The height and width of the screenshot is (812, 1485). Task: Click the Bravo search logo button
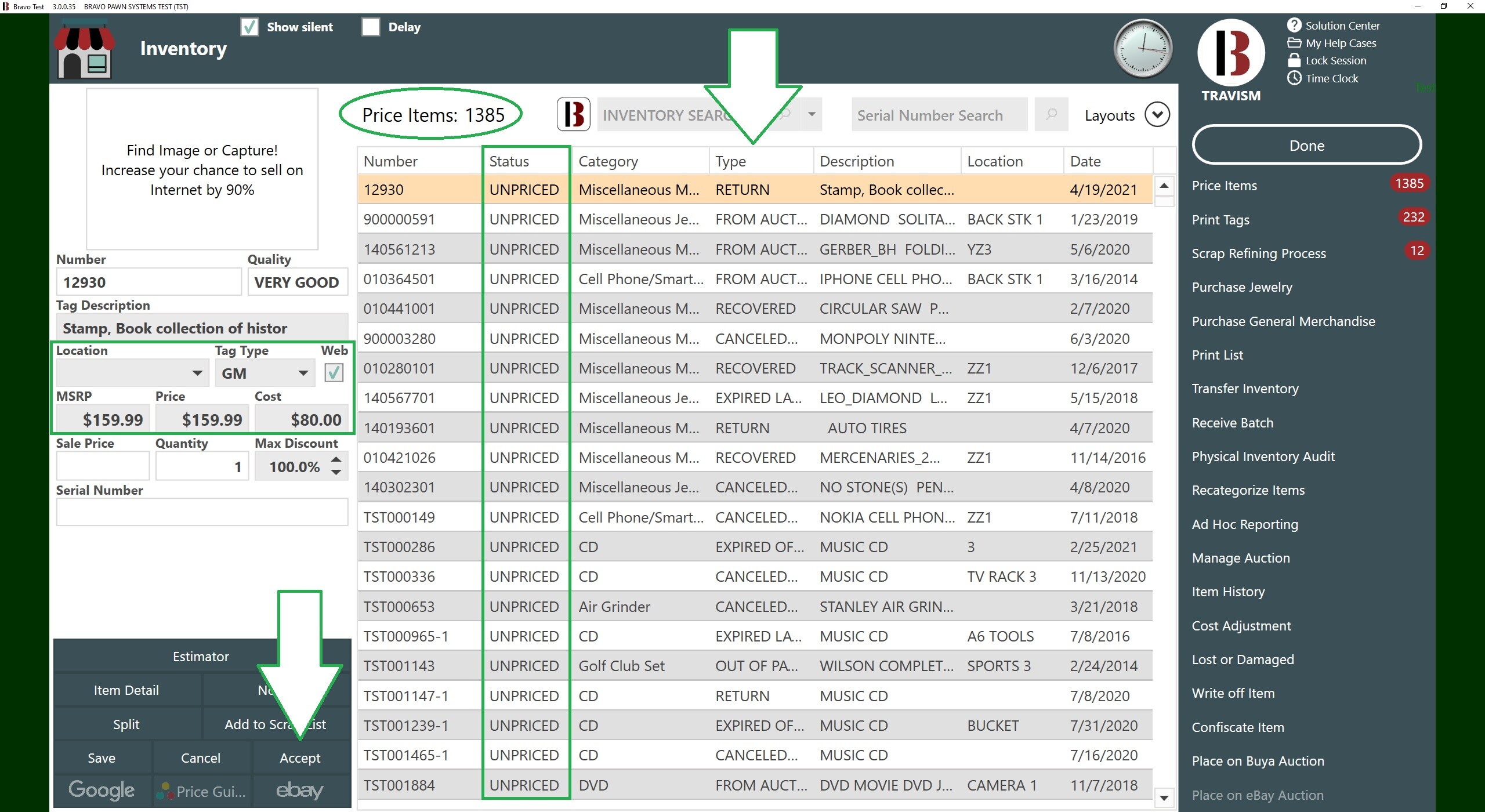[x=573, y=114]
